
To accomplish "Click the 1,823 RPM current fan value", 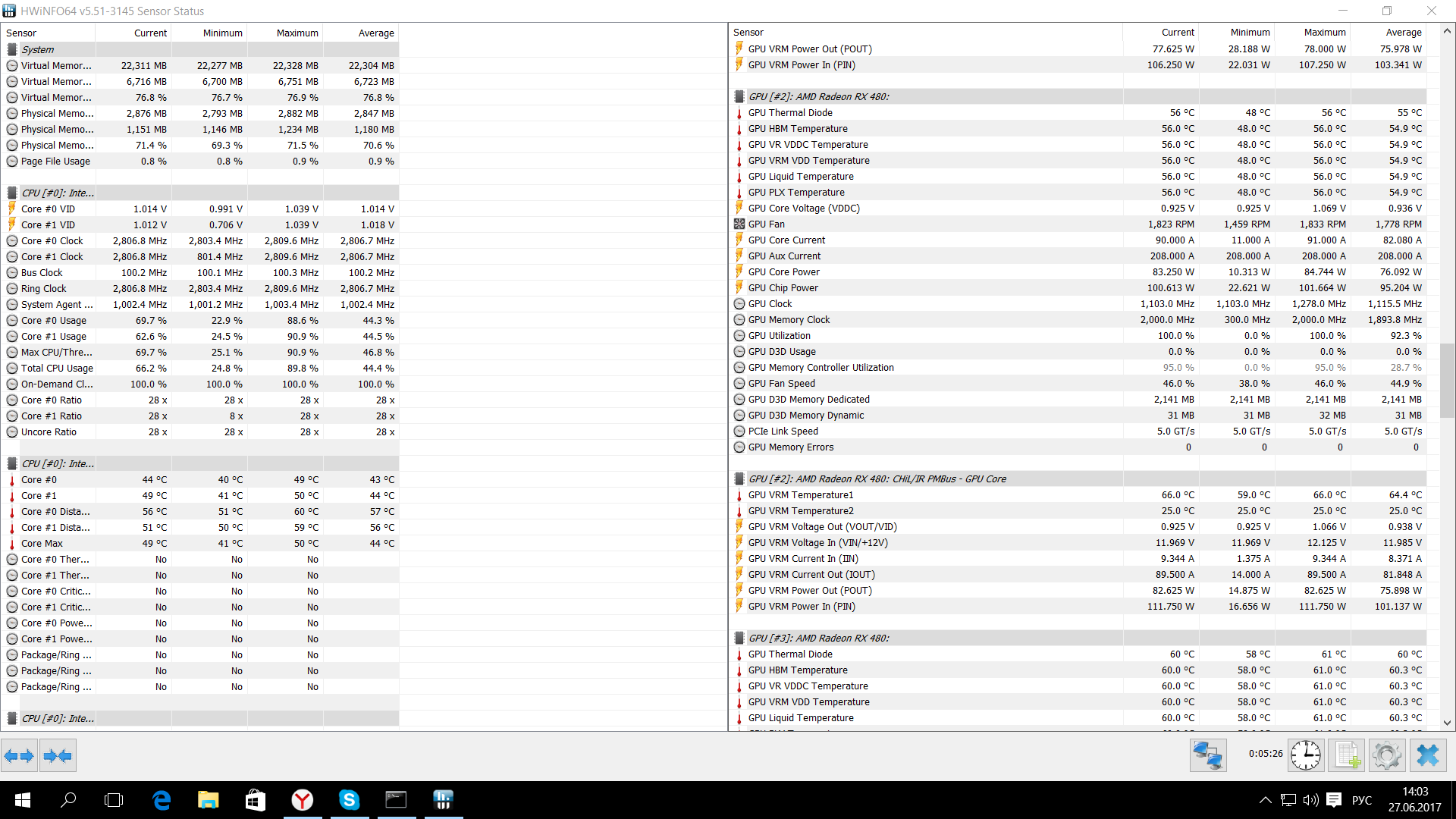I will point(1171,224).
